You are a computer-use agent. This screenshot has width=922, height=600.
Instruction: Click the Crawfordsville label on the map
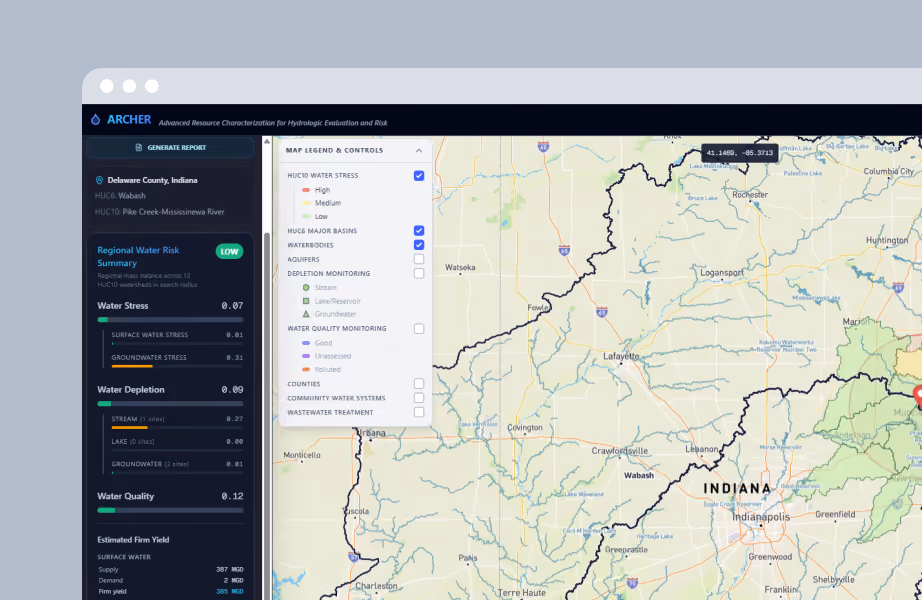[620, 451]
